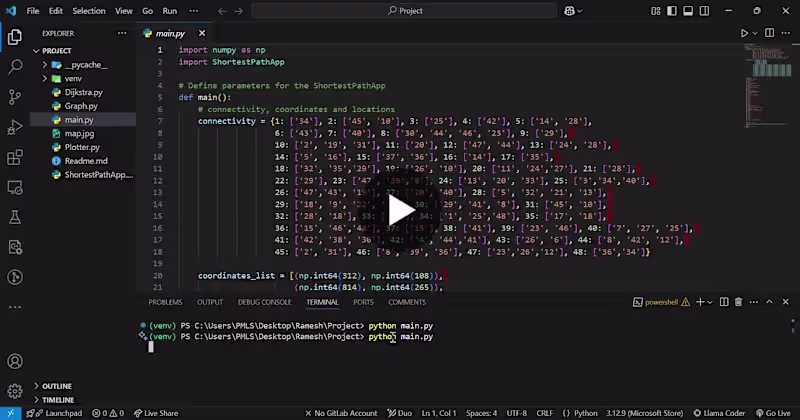Switch to the PROBLEMS panel tab

[165, 302]
